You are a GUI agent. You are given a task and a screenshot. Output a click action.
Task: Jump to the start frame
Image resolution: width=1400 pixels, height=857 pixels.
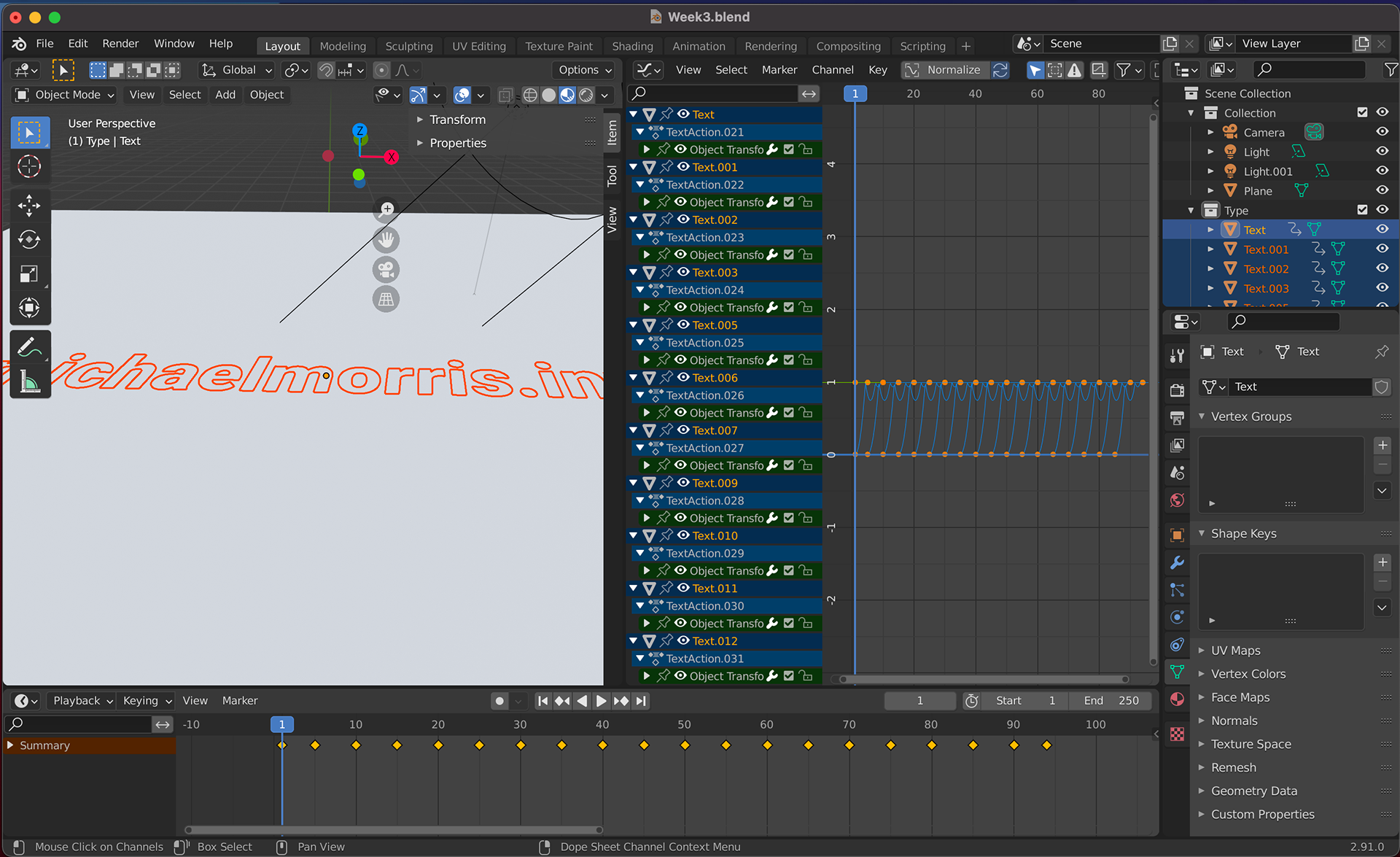point(542,701)
